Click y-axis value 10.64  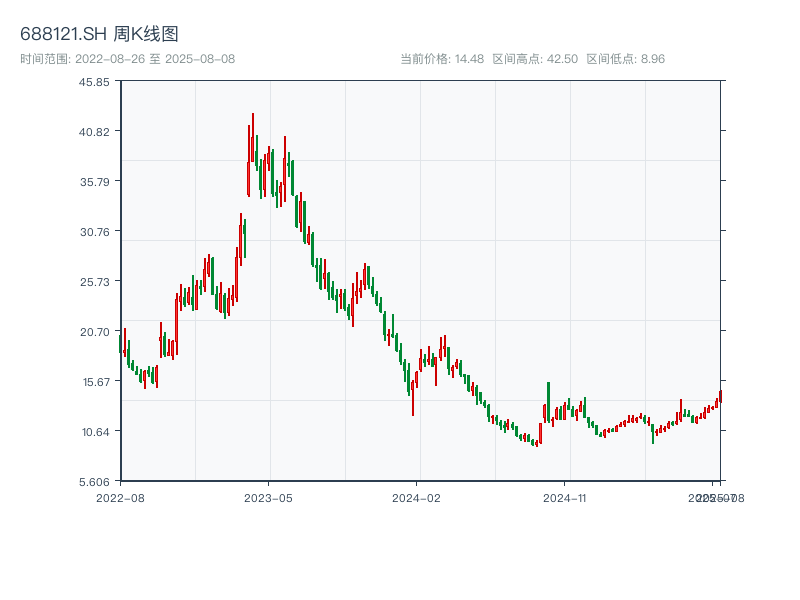coord(95,432)
